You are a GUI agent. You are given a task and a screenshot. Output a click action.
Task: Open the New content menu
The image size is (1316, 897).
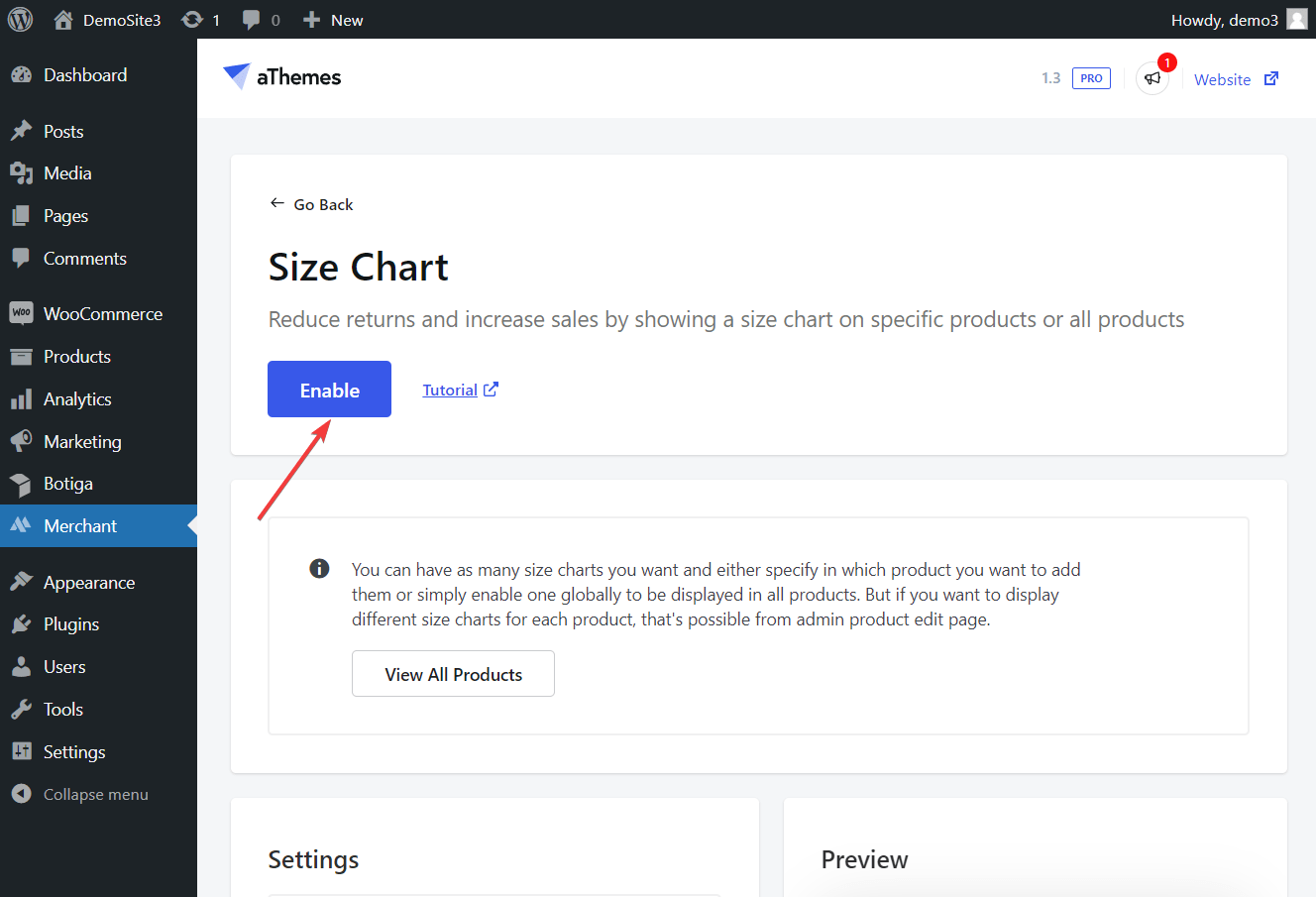pos(333,20)
